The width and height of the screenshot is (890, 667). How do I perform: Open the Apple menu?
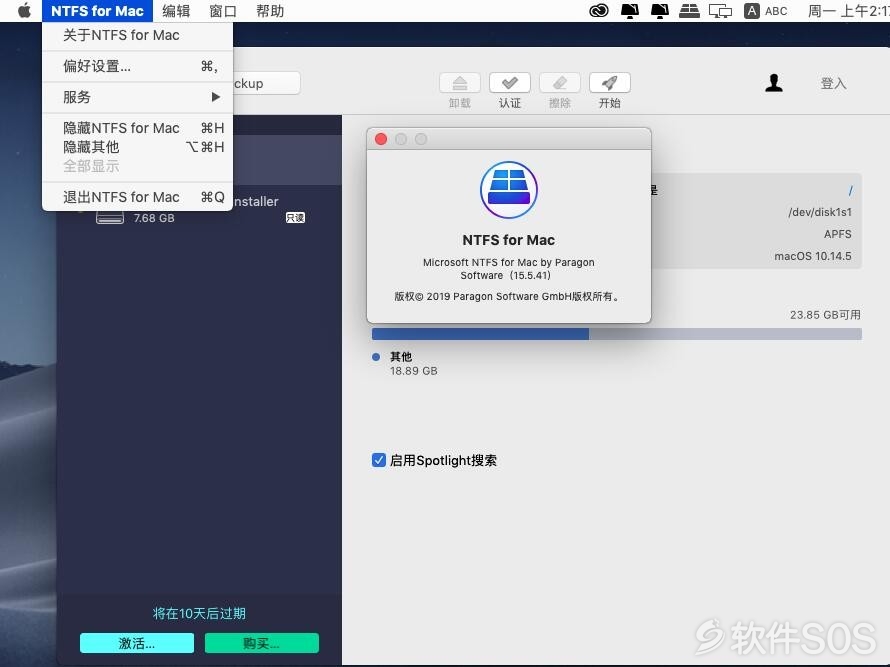[24, 11]
